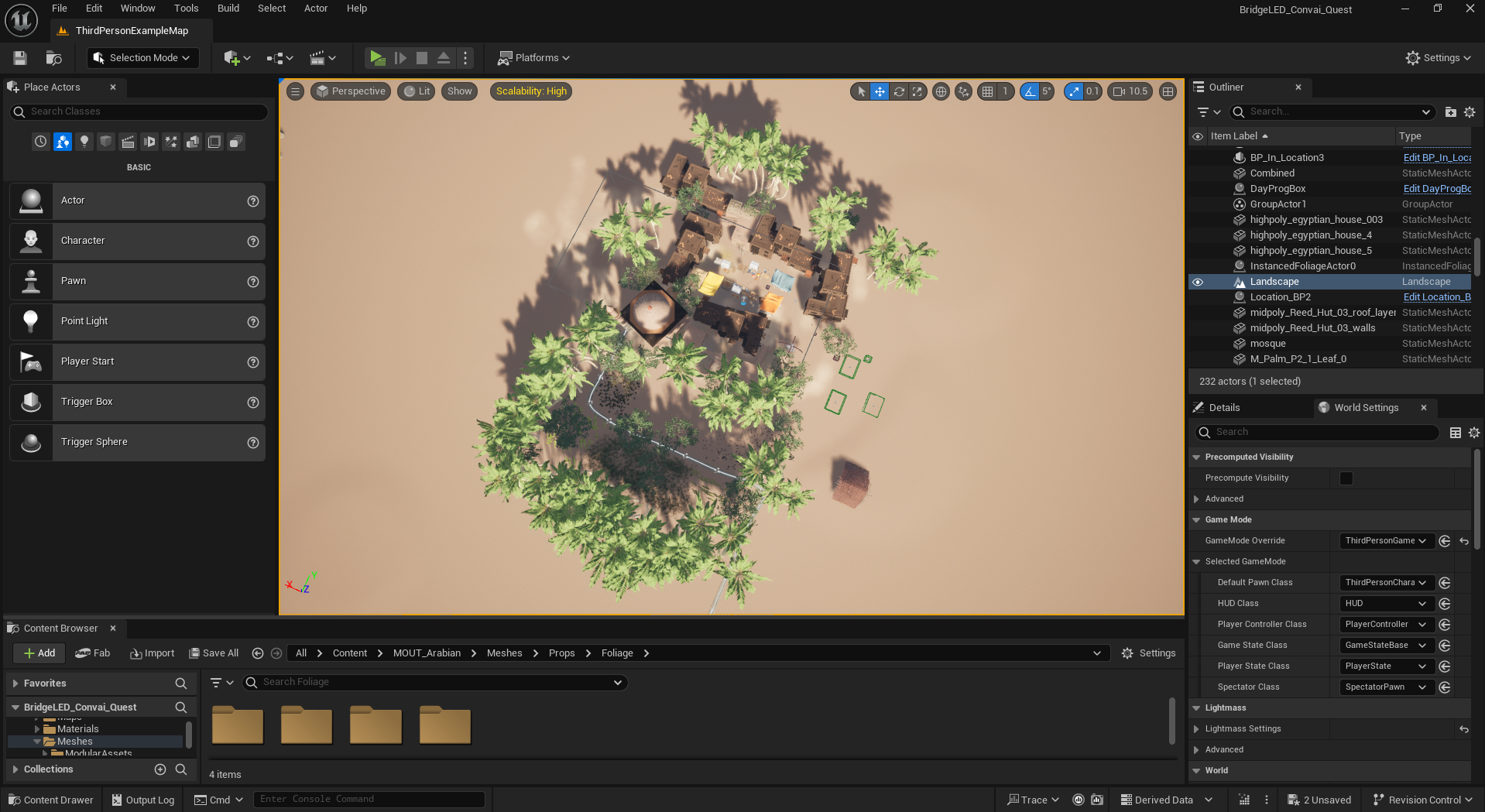Screen dimensions: 1485x812
Task: Click the Lights category icon in Place Actors
Action: (84, 142)
